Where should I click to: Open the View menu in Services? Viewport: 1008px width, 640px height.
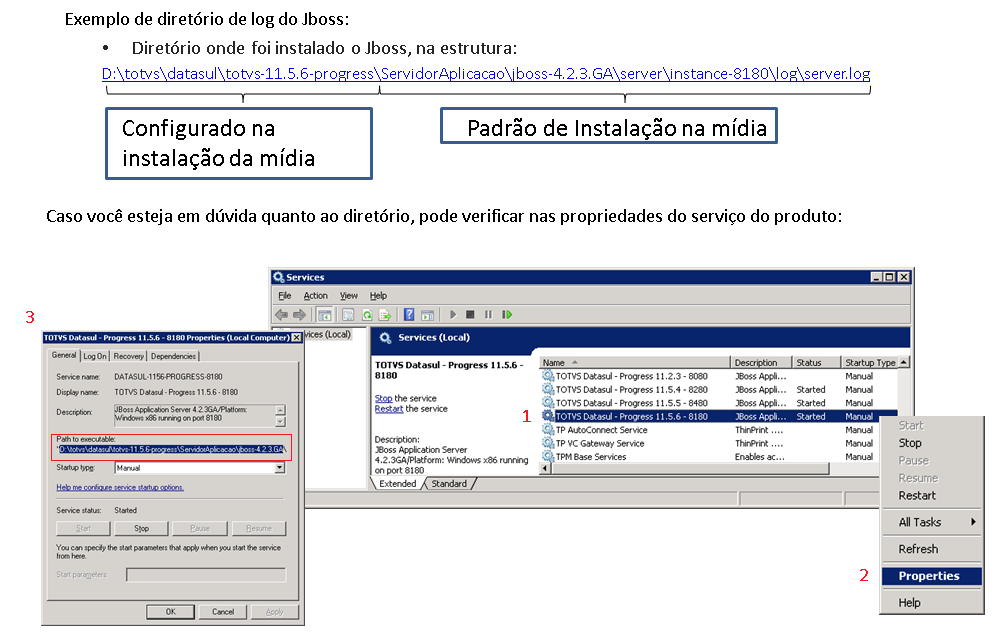[348, 296]
